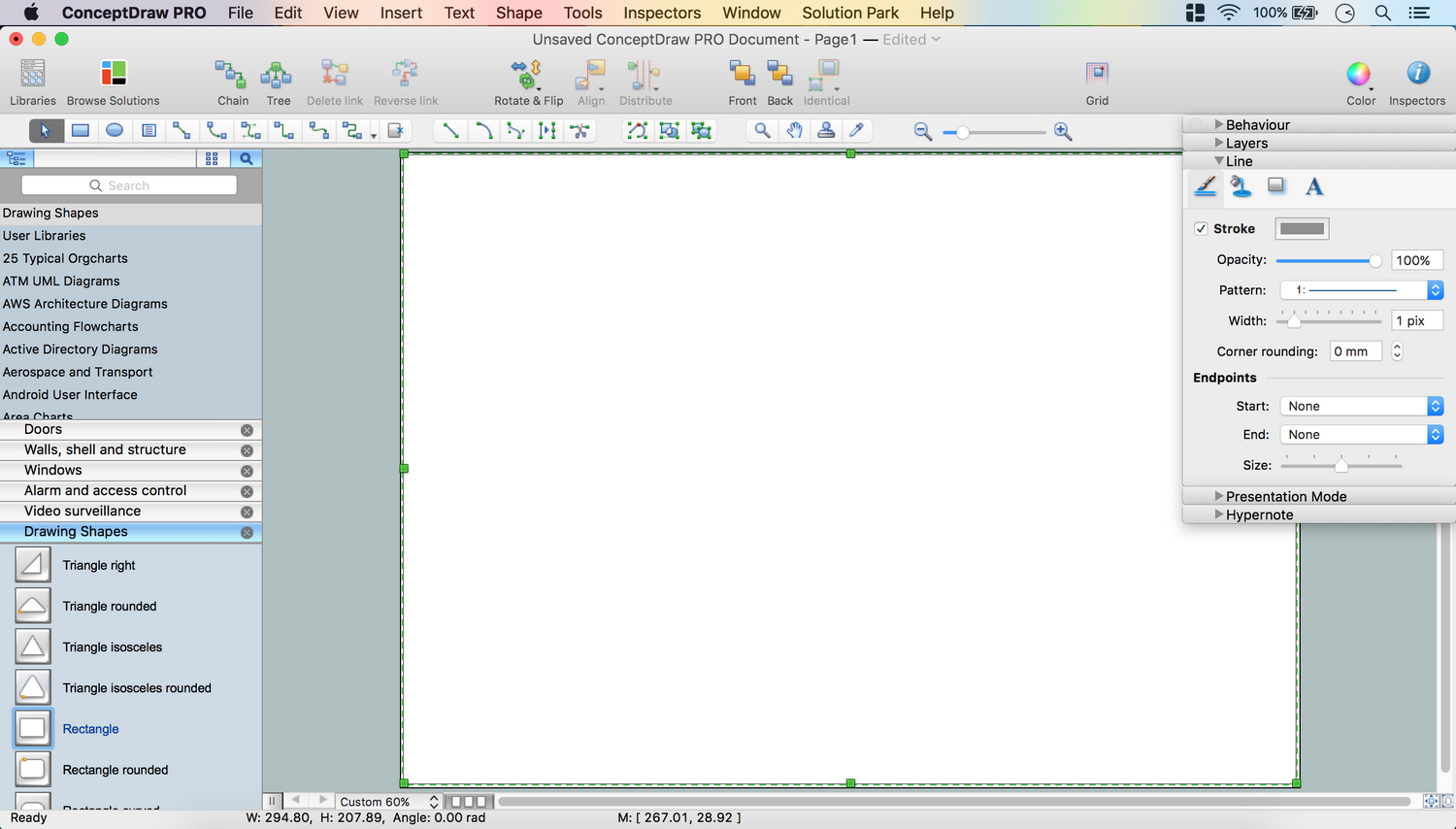The width and height of the screenshot is (1456, 829).
Task: Click the Corner rounding stepper
Action: [x=1397, y=351]
